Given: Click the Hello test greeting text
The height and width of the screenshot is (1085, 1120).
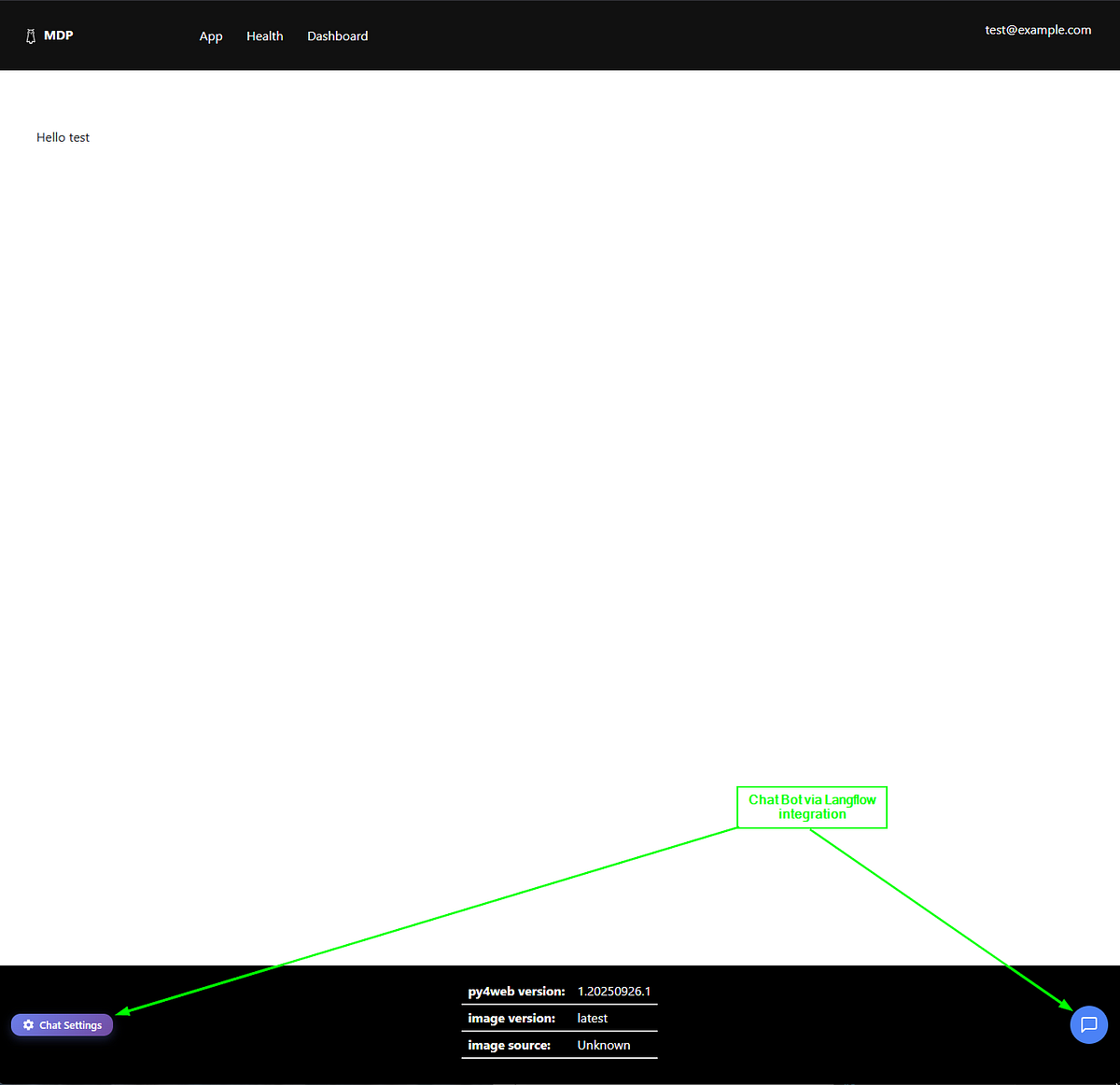Looking at the screenshot, I should click(x=63, y=137).
